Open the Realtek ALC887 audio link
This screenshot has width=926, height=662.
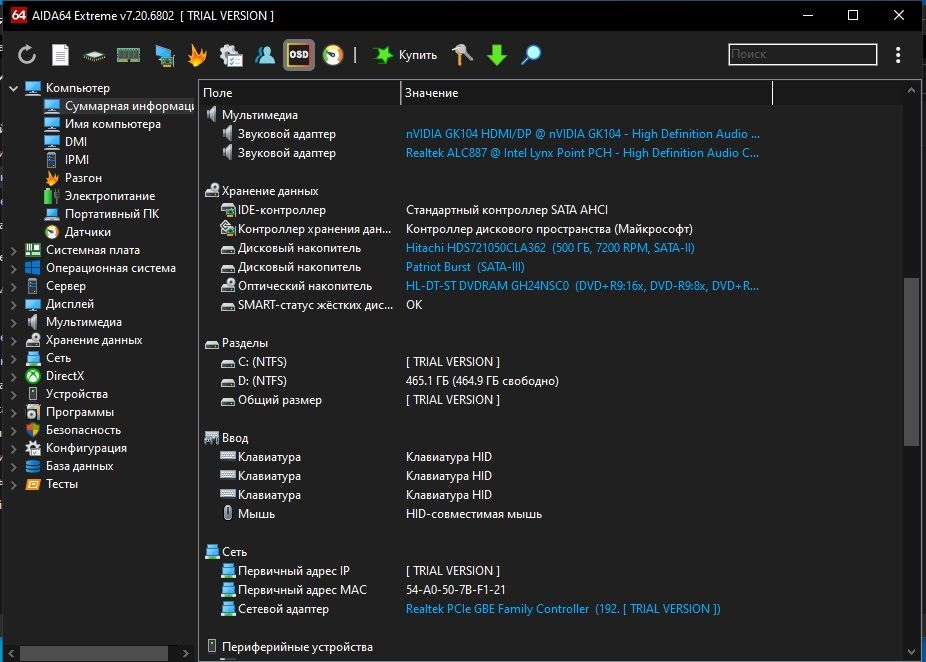(582, 153)
